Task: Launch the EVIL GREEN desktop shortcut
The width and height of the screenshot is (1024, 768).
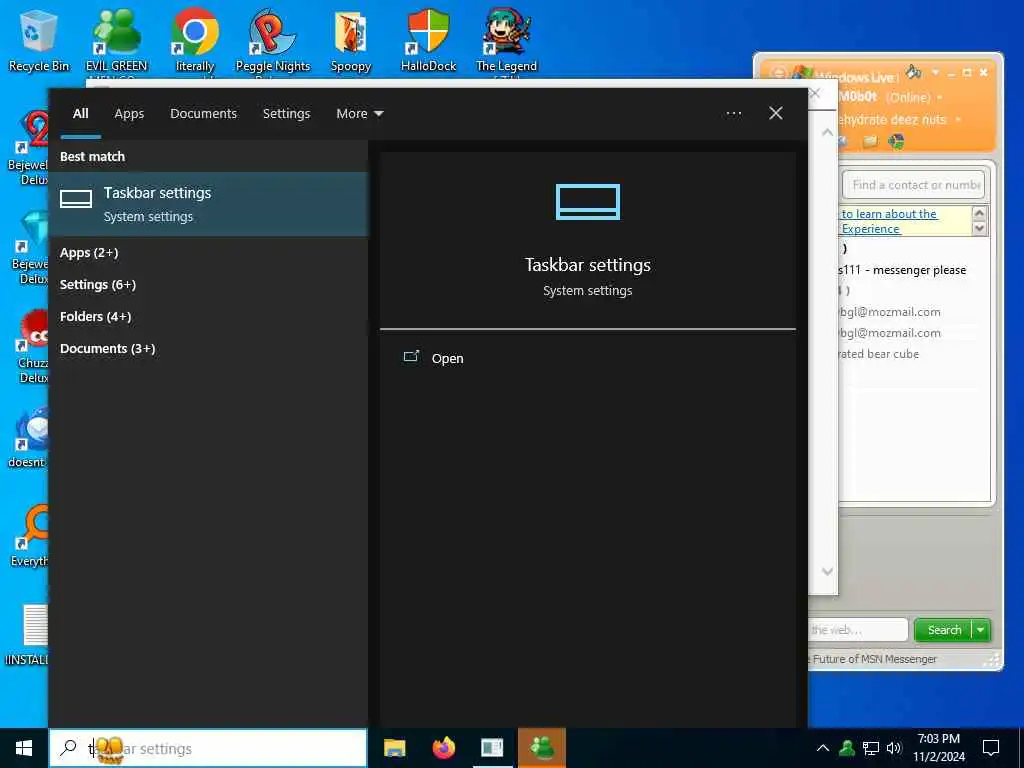Action: click(x=116, y=40)
